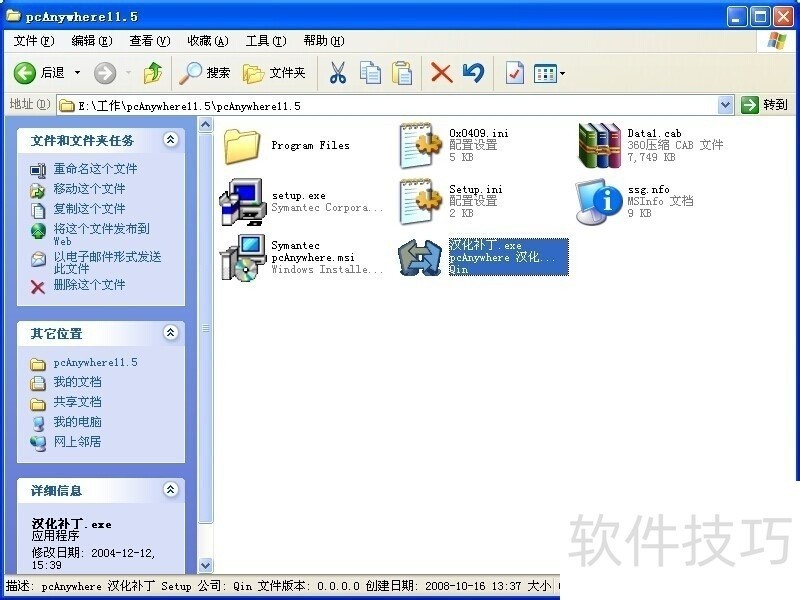
Task: Open the 工具(T) menu
Action: (x=266, y=41)
